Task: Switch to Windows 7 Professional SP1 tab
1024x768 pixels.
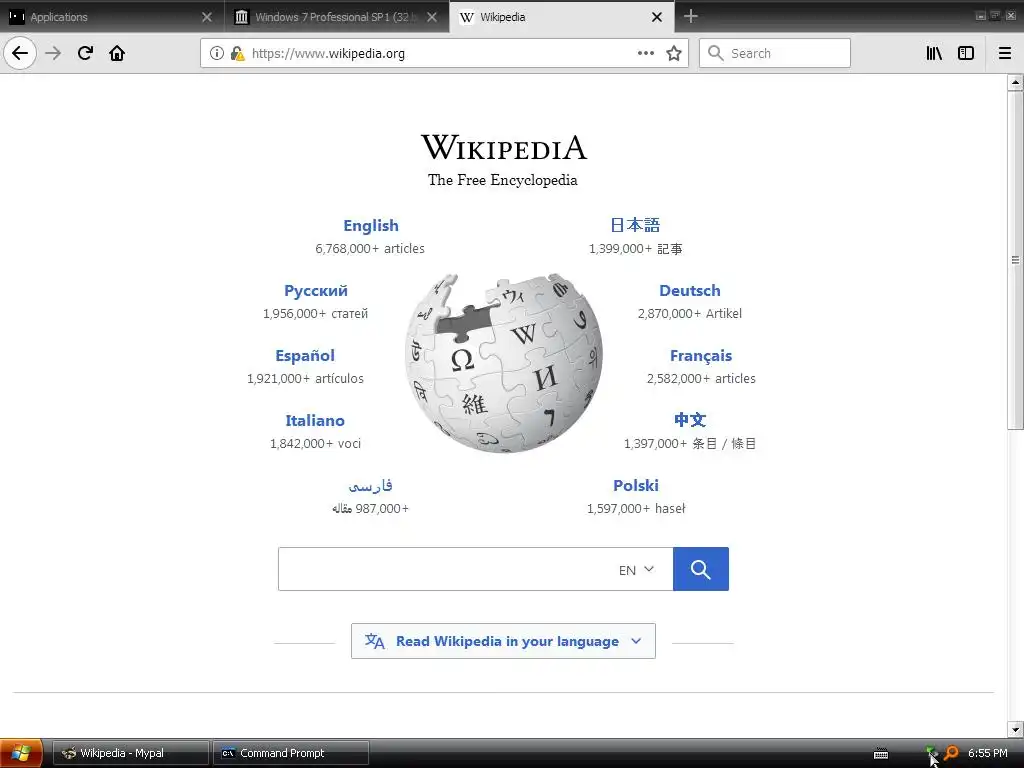Action: [x=337, y=17]
